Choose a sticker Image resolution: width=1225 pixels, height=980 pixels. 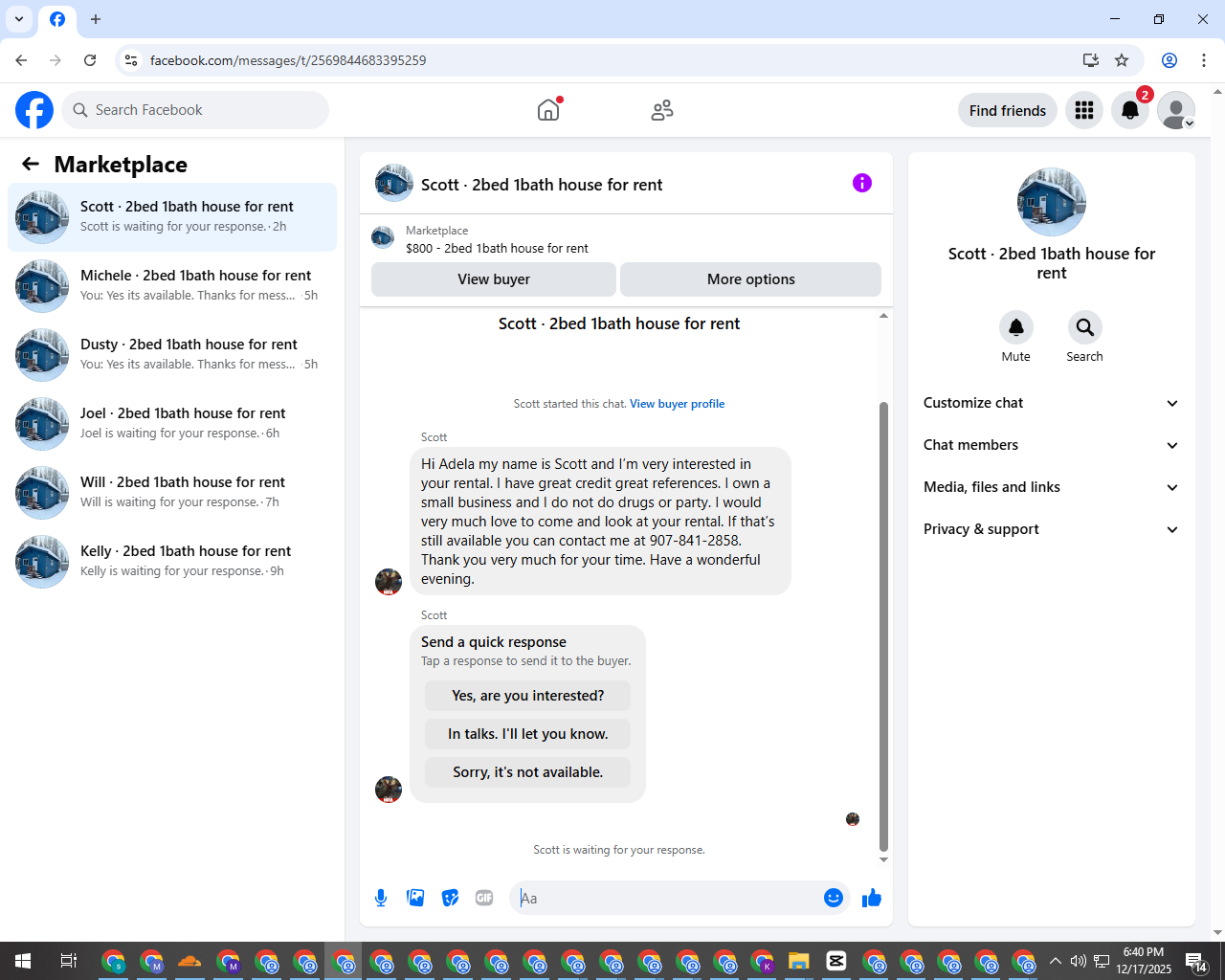coord(450,898)
